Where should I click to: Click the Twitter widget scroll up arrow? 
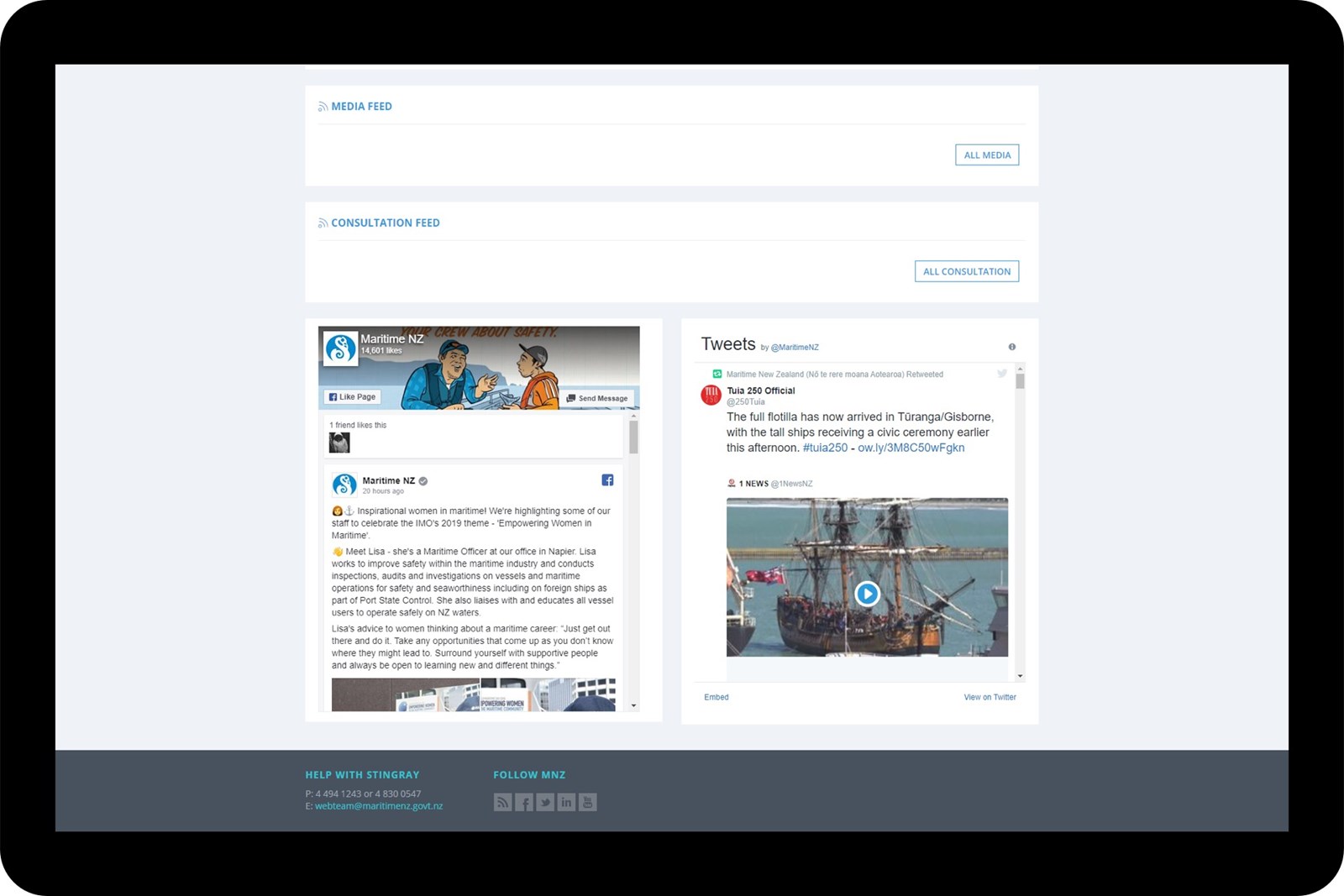click(1020, 369)
